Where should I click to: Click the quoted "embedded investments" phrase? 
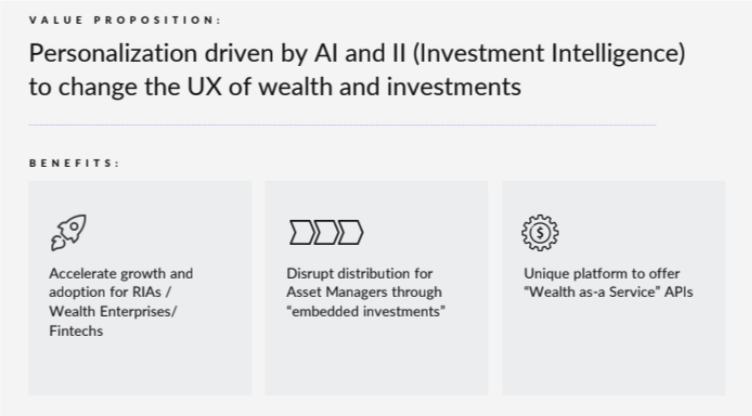pos(365,312)
